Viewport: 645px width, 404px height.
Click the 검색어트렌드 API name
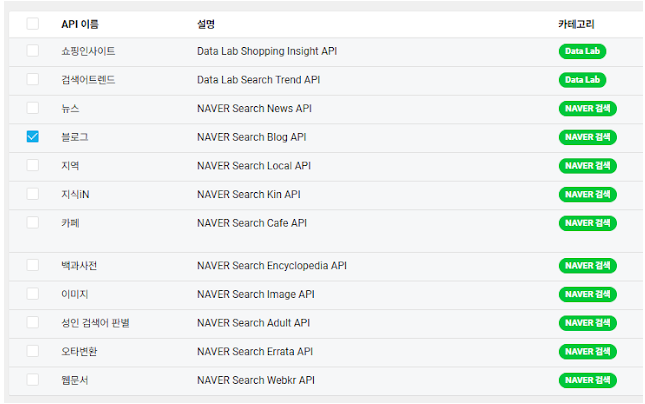pyautogui.click(x=88, y=80)
